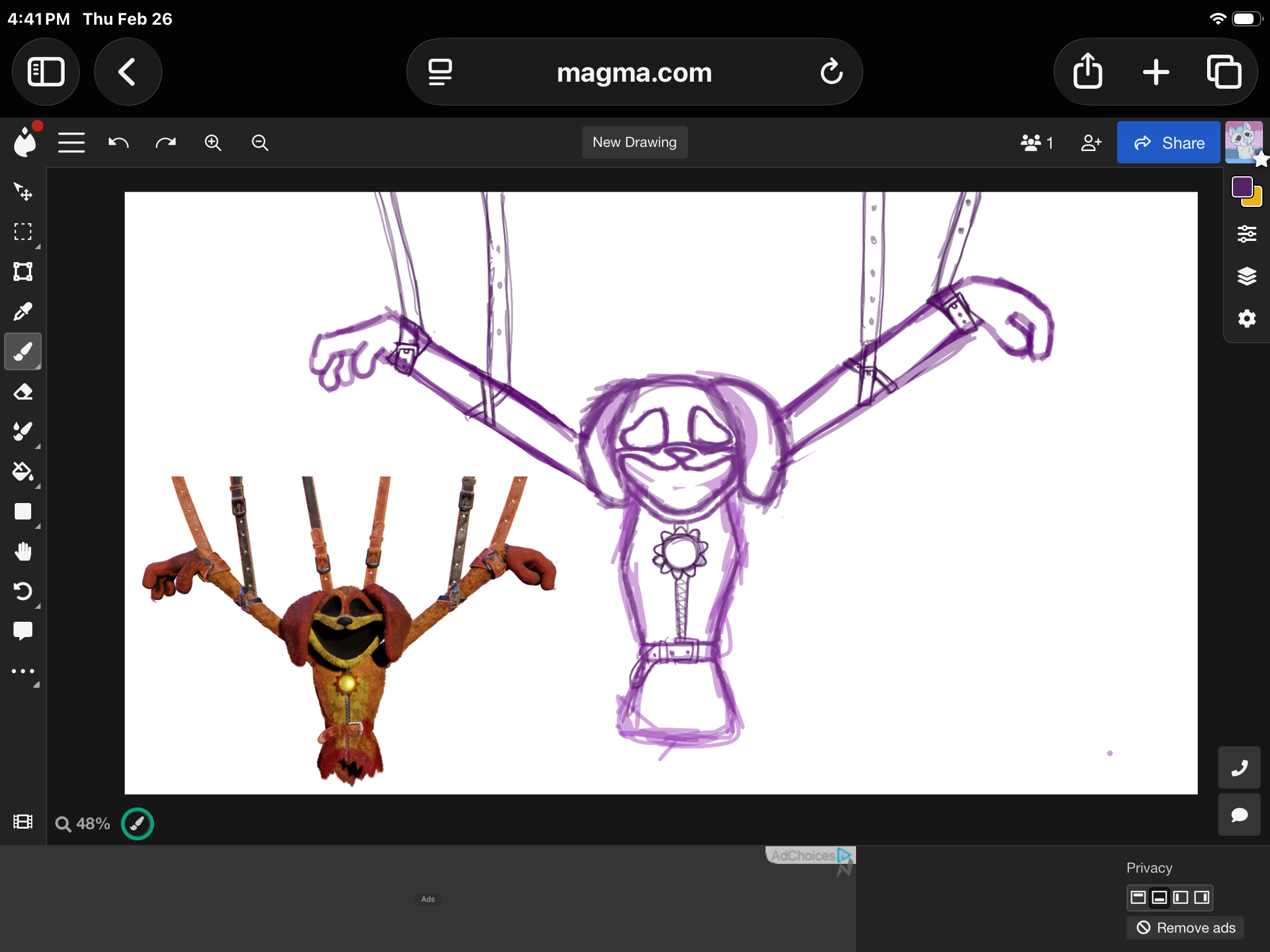Select the purple foreground color swatch
This screenshot has width=1270, height=952.
[x=1242, y=187]
